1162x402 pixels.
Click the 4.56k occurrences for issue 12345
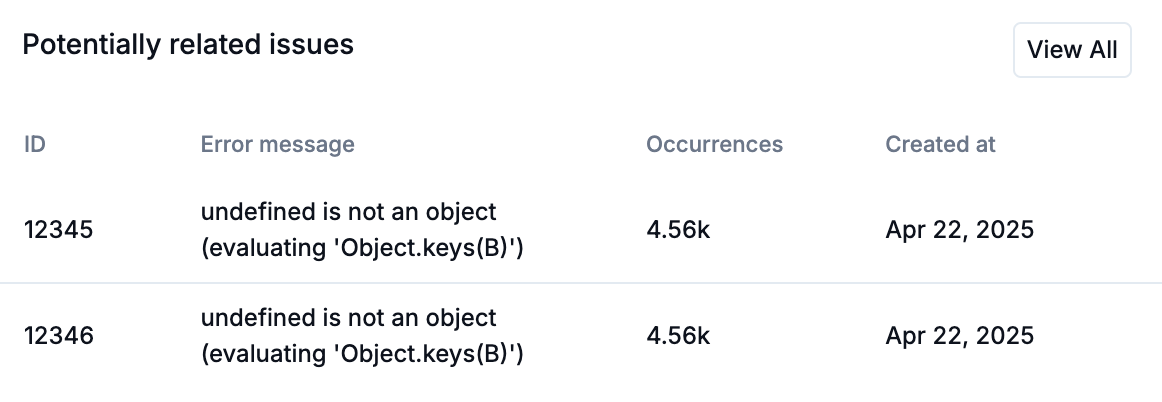(678, 230)
